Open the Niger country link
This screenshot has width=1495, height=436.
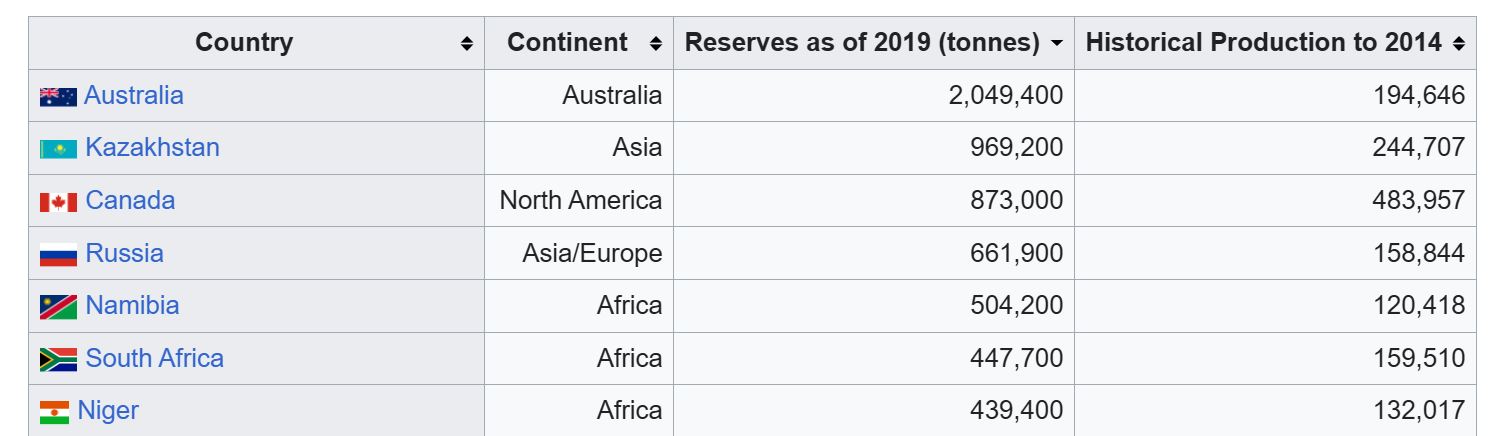tap(108, 411)
